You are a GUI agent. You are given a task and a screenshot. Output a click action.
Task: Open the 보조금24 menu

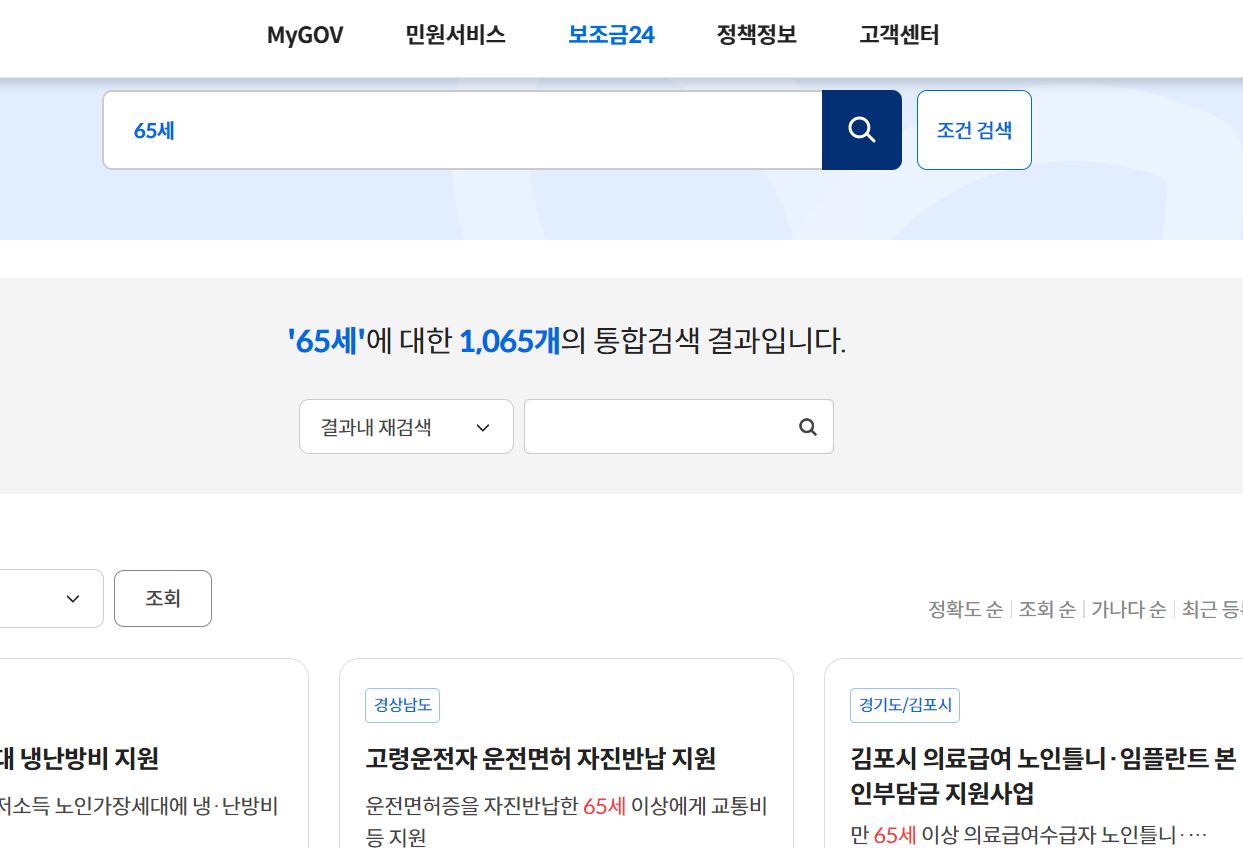click(611, 35)
